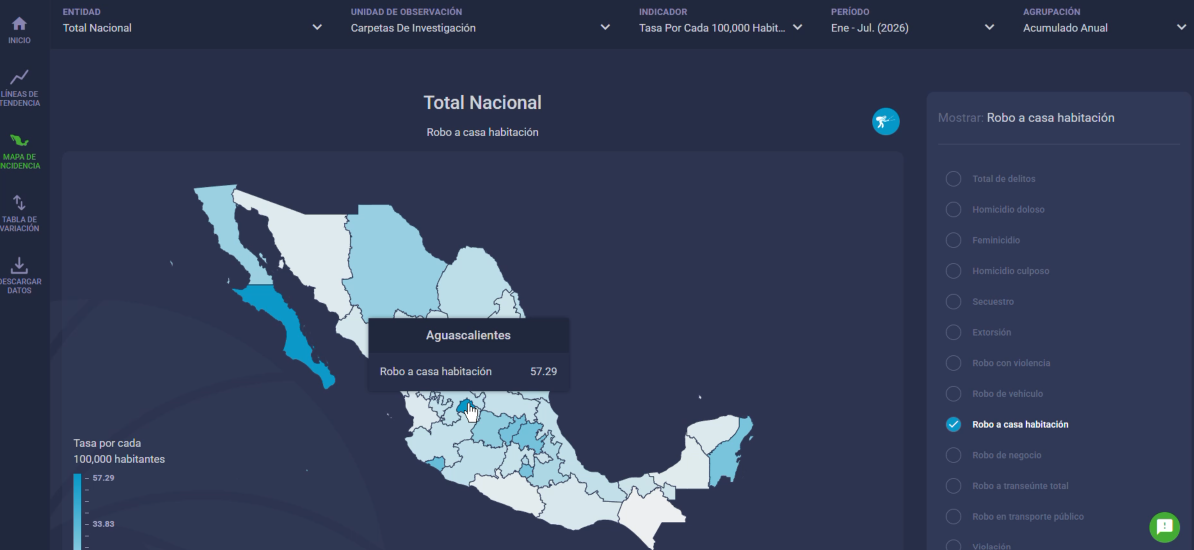Select Robo en transporte público option
The width and height of the screenshot is (1194, 550).
pyautogui.click(x=1014, y=516)
